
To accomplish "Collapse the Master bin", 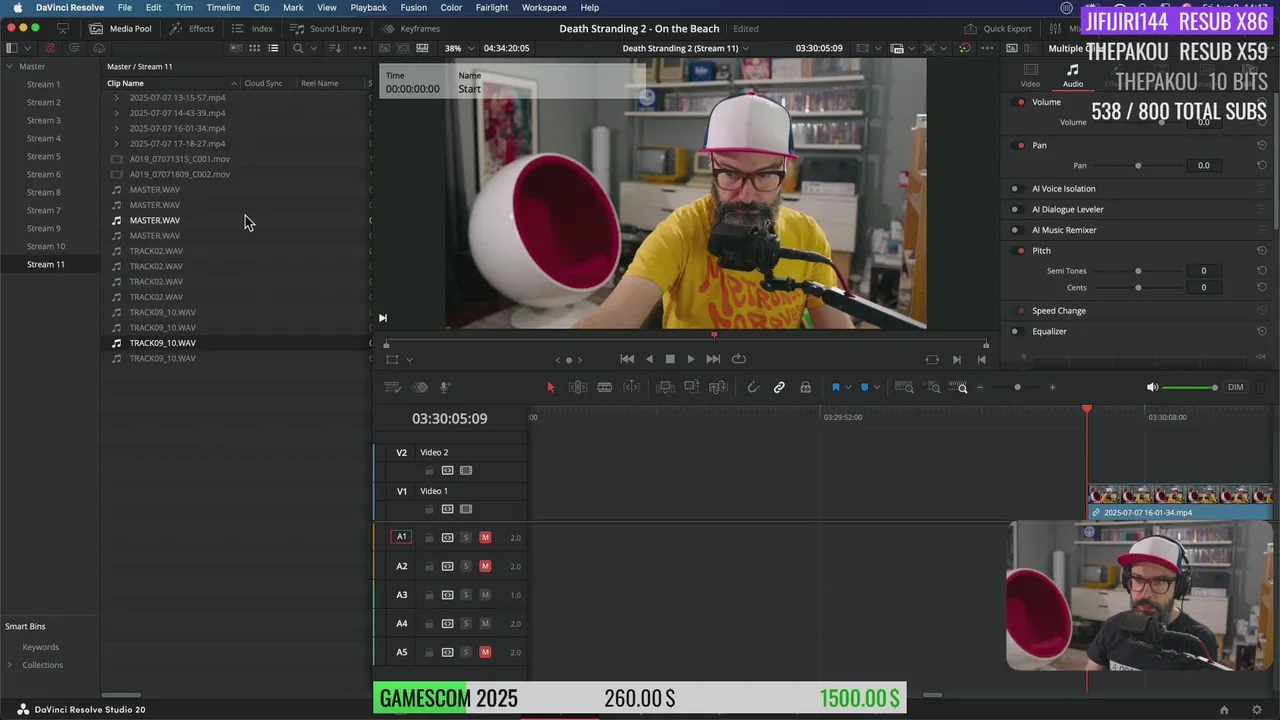I will (x=9, y=66).
